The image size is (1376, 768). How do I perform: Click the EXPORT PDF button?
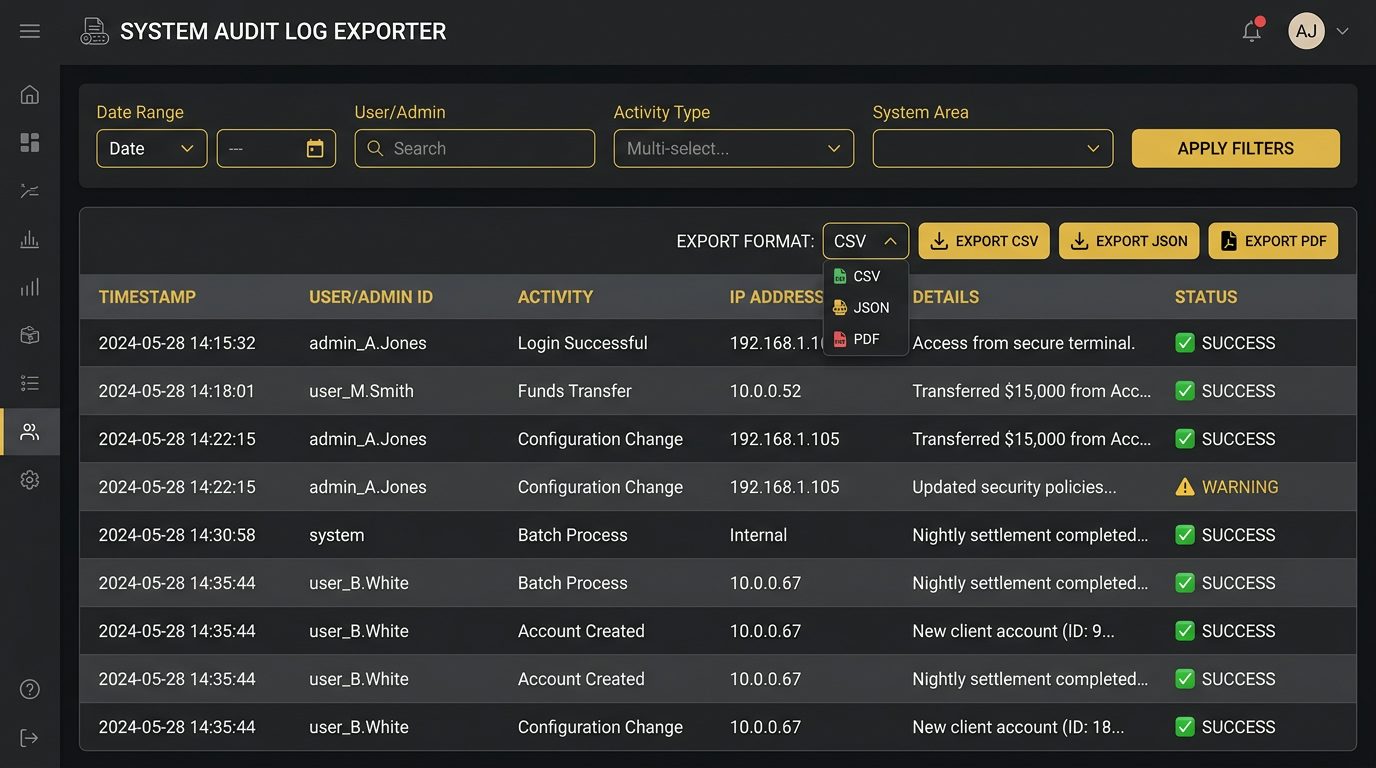pos(1273,241)
